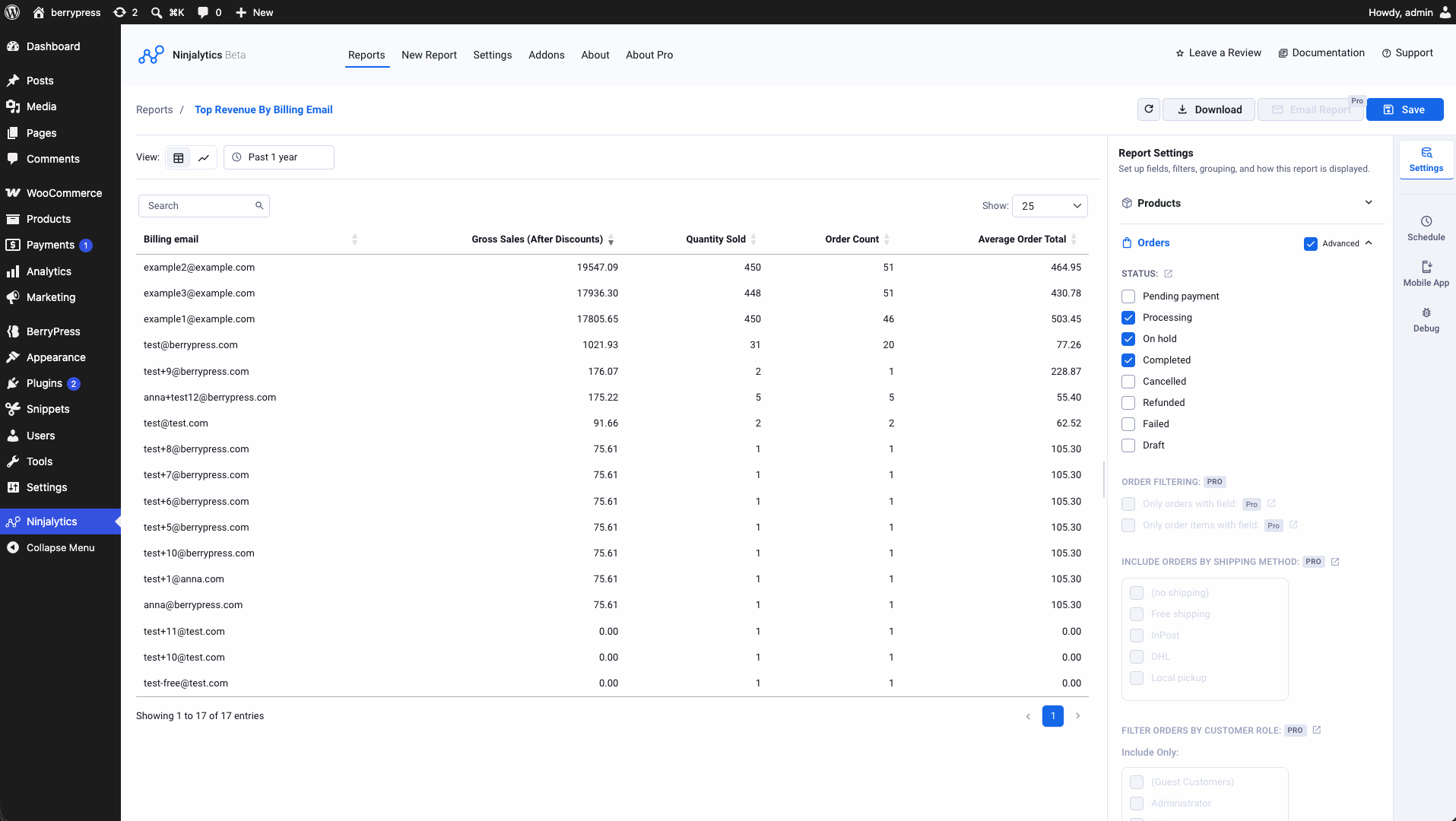The height and width of the screenshot is (821, 1456).
Task: Sort by Gross Sales column arrow
Action: coord(611,239)
